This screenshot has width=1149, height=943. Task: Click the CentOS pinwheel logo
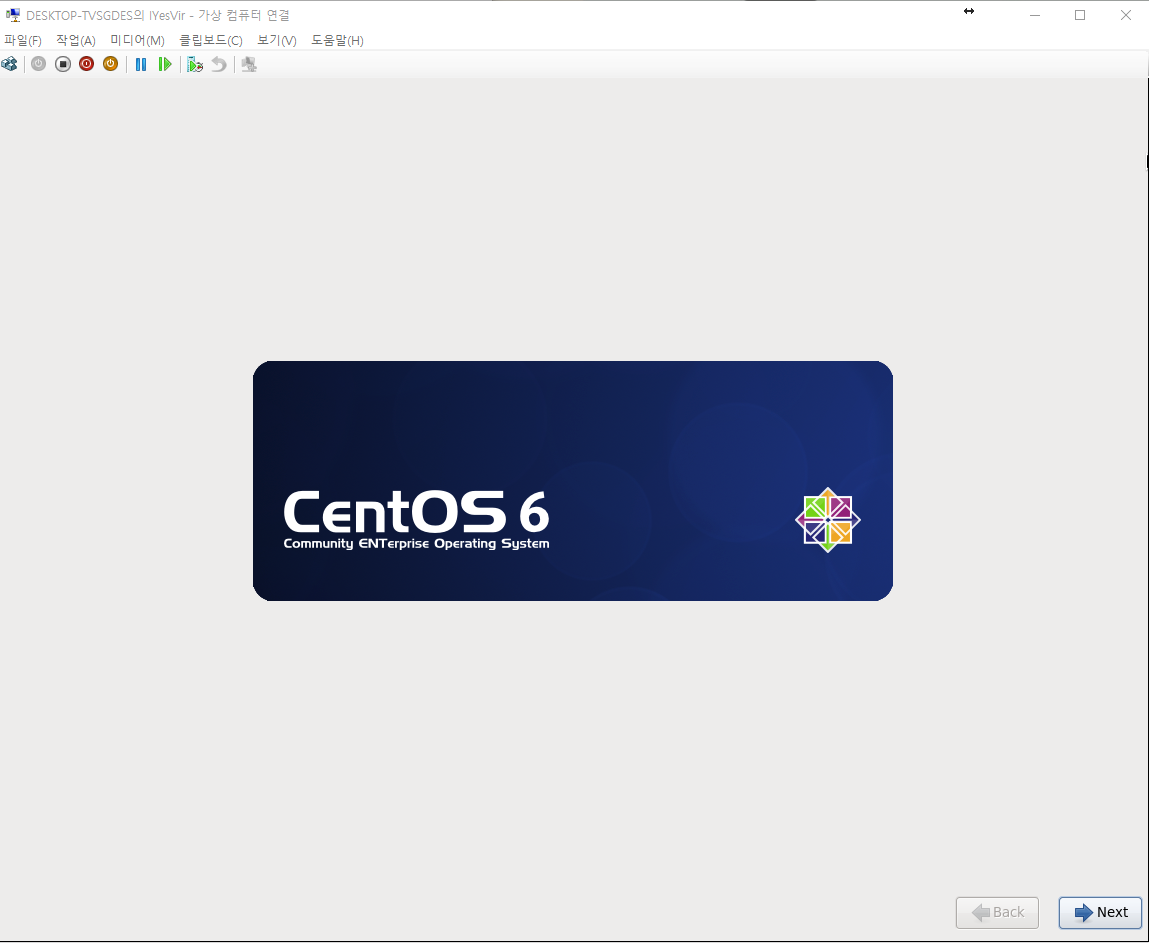coord(828,520)
